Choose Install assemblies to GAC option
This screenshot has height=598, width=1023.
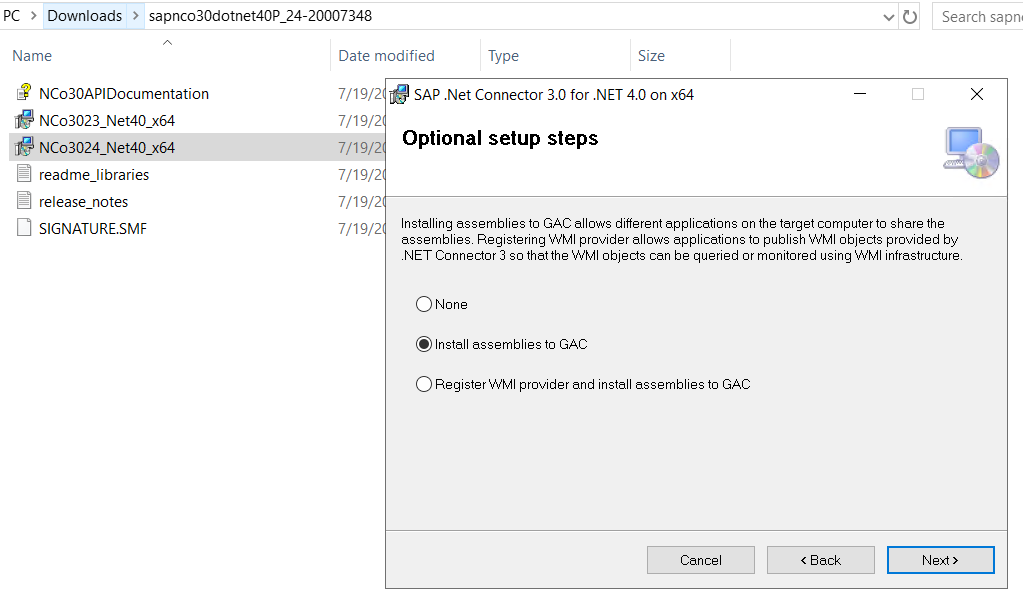(x=424, y=344)
